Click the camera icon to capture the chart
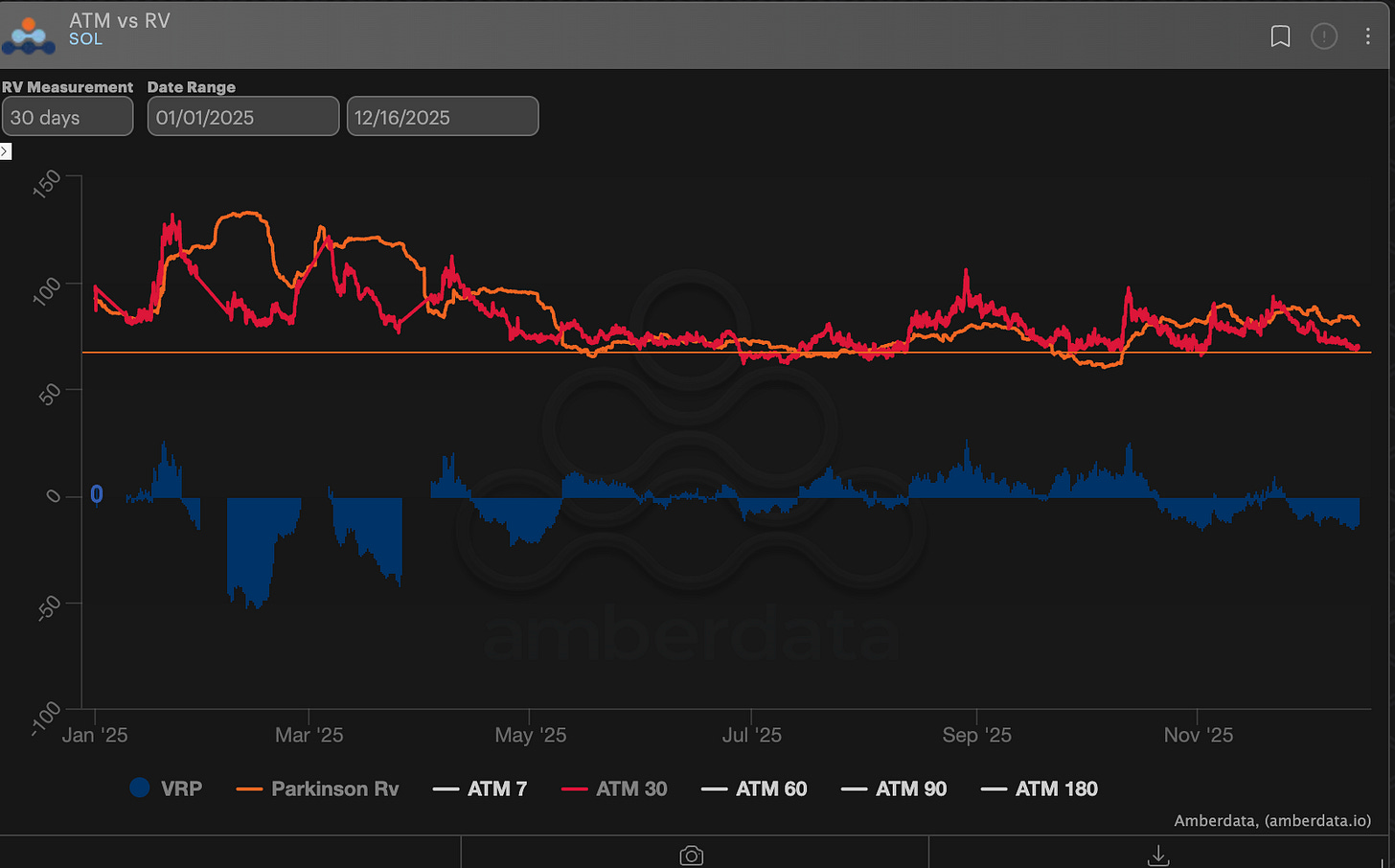The height and width of the screenshot is (868, 1395). (692, 856)
